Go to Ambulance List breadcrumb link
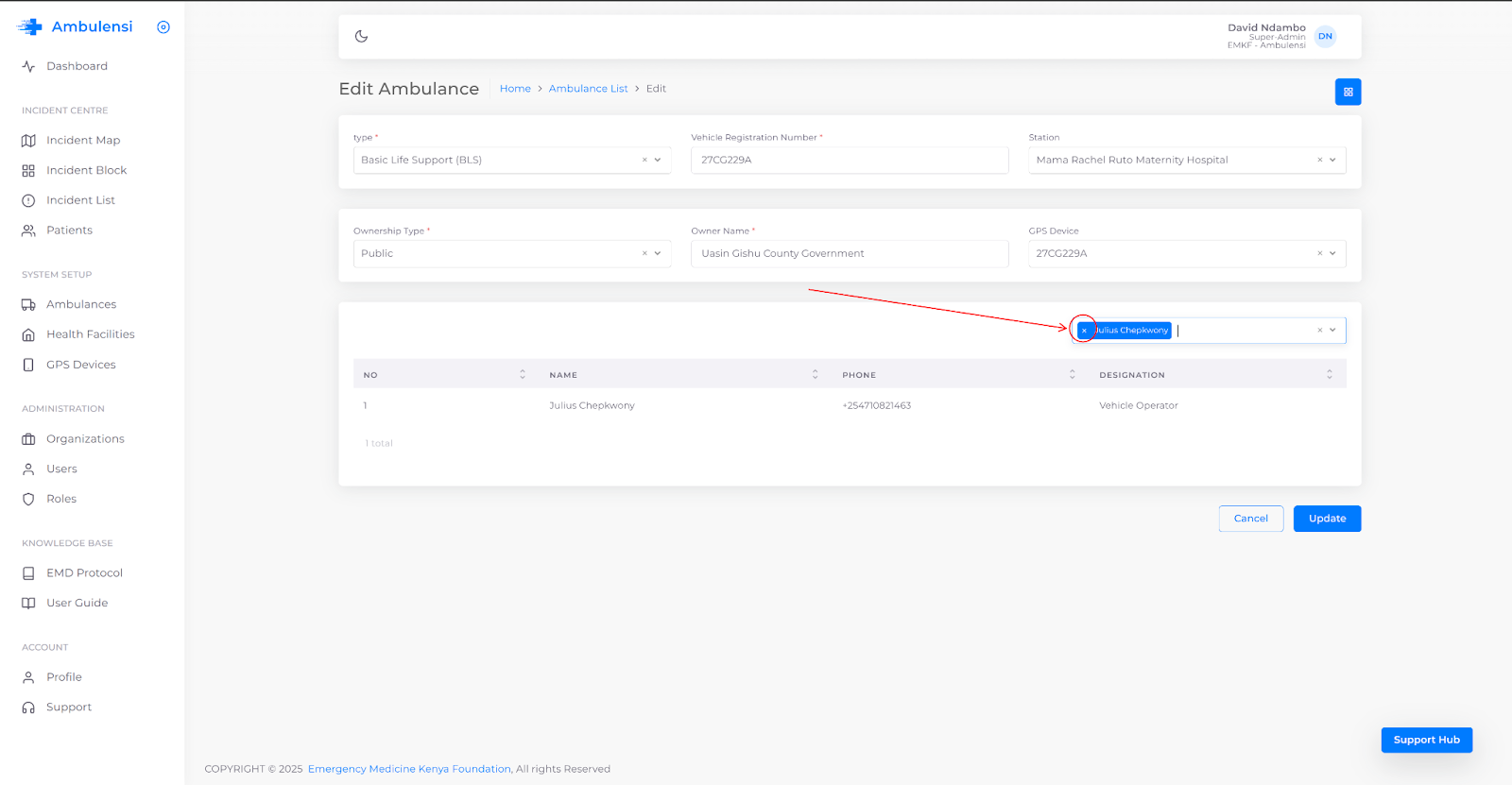This screenshot has height=785, width=1512. pos(588,89)
